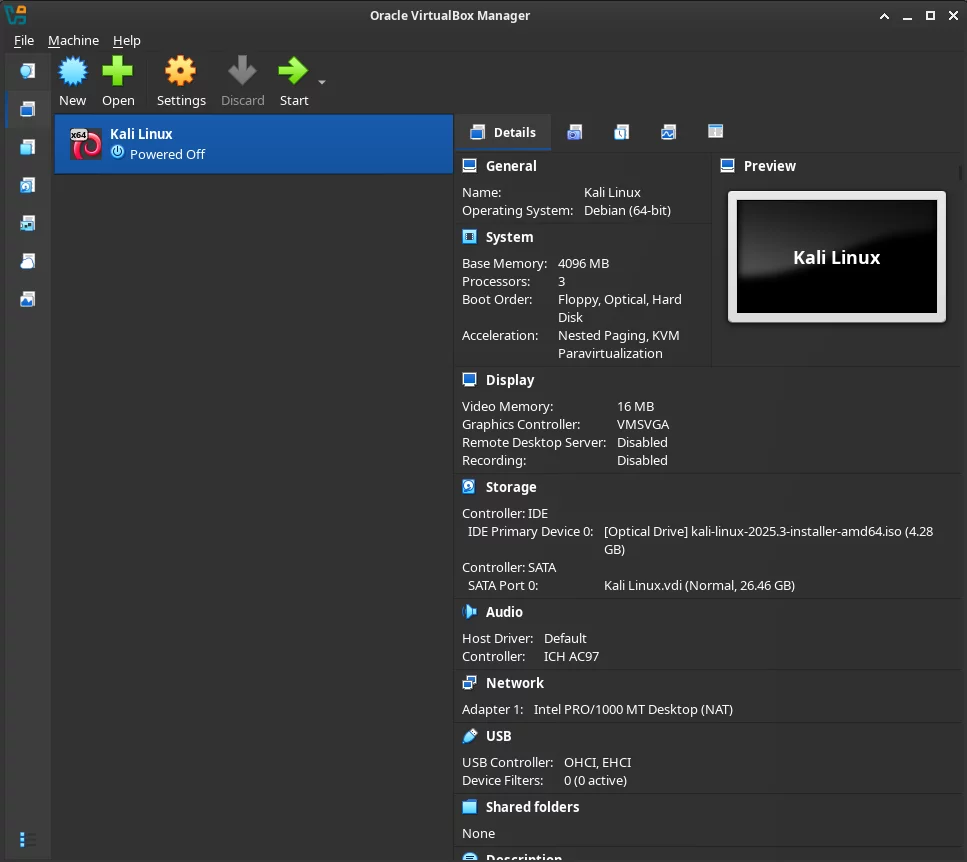
Task: Click the Kali Linux preview thumbnail
Action: tap(836, 257)
